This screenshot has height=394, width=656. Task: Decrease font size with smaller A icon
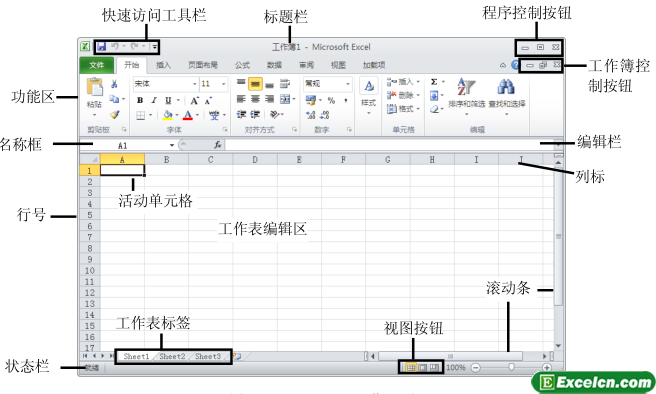click(x=208, y=101)
